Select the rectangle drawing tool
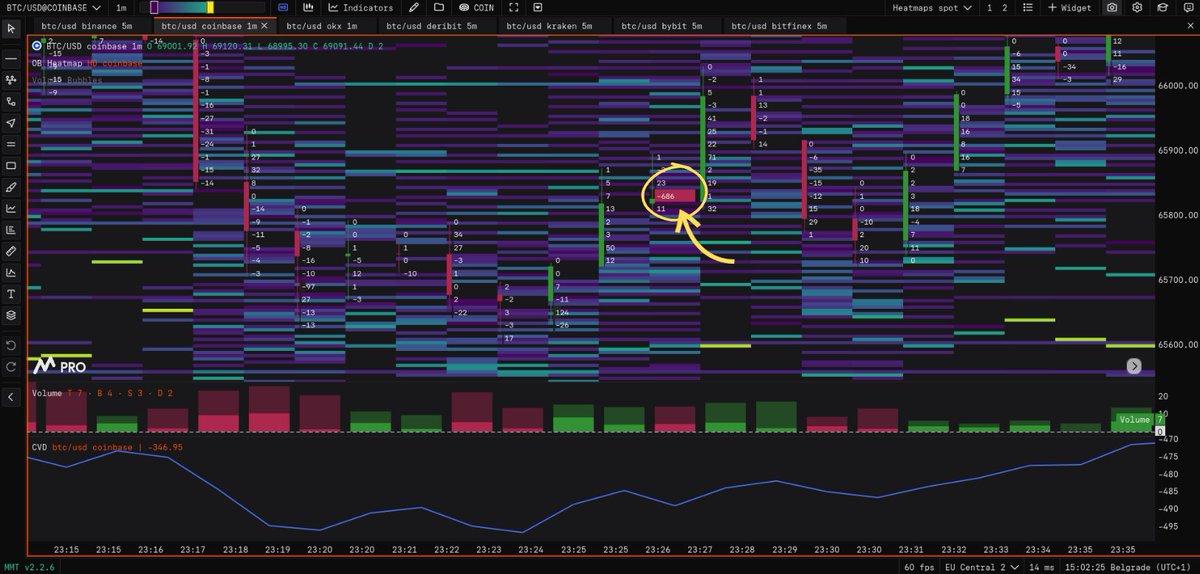 11,165
